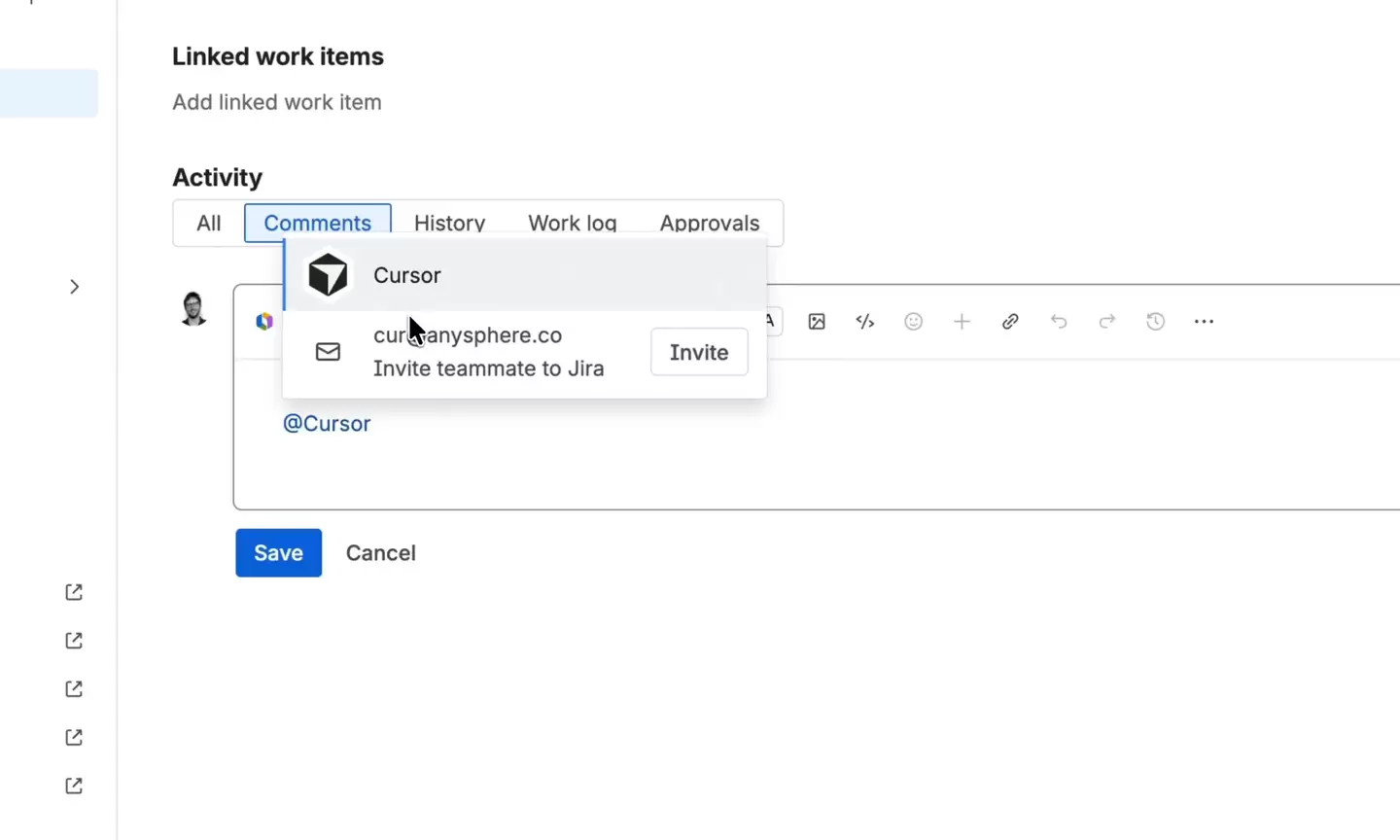The image size is (1400, 840).
Task: Click Add linked work item
Action: coord(277,102)
